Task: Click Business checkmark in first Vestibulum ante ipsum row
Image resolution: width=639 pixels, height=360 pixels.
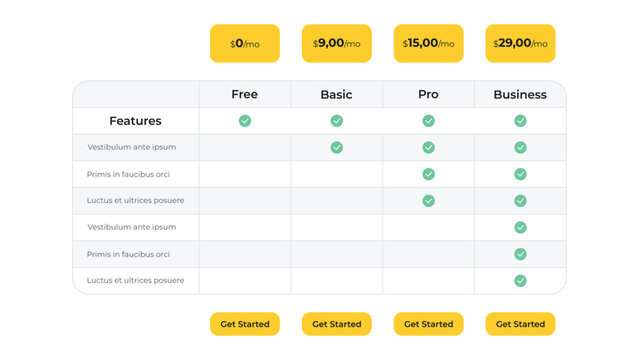Action: tap(520, 147)
